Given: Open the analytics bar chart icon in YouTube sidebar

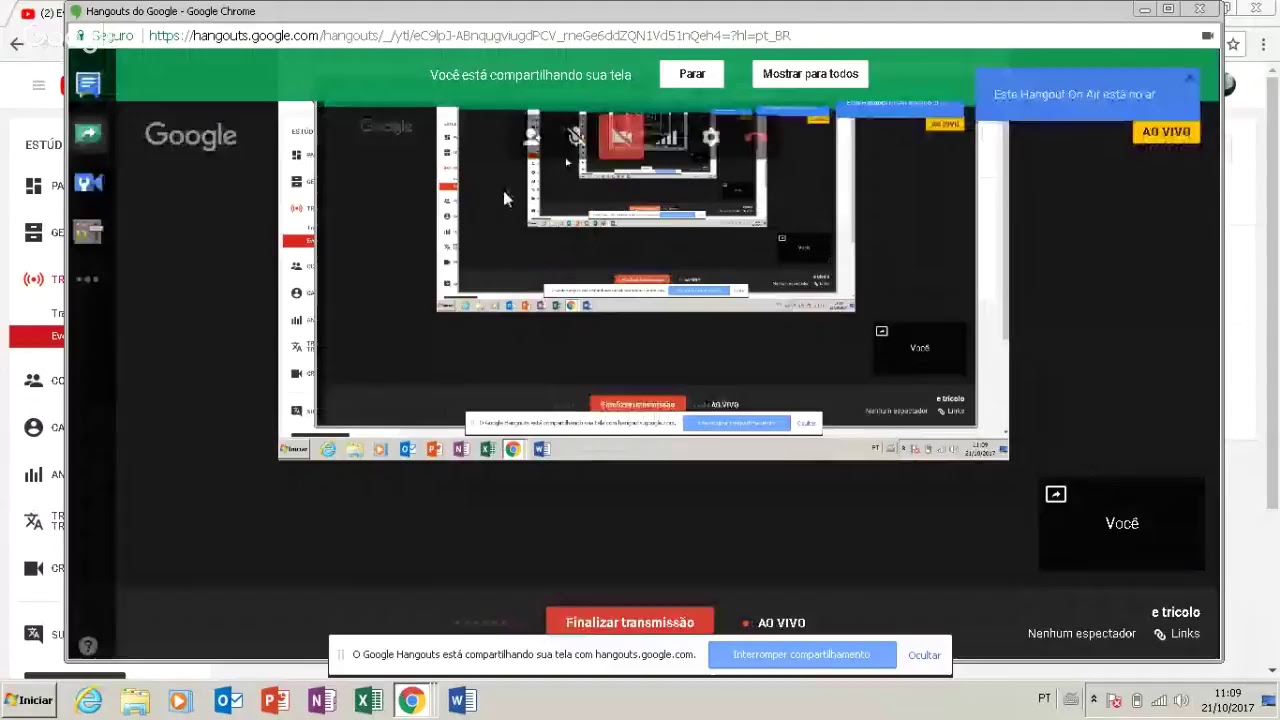Looking at the screenshot, I should point(33,474).
